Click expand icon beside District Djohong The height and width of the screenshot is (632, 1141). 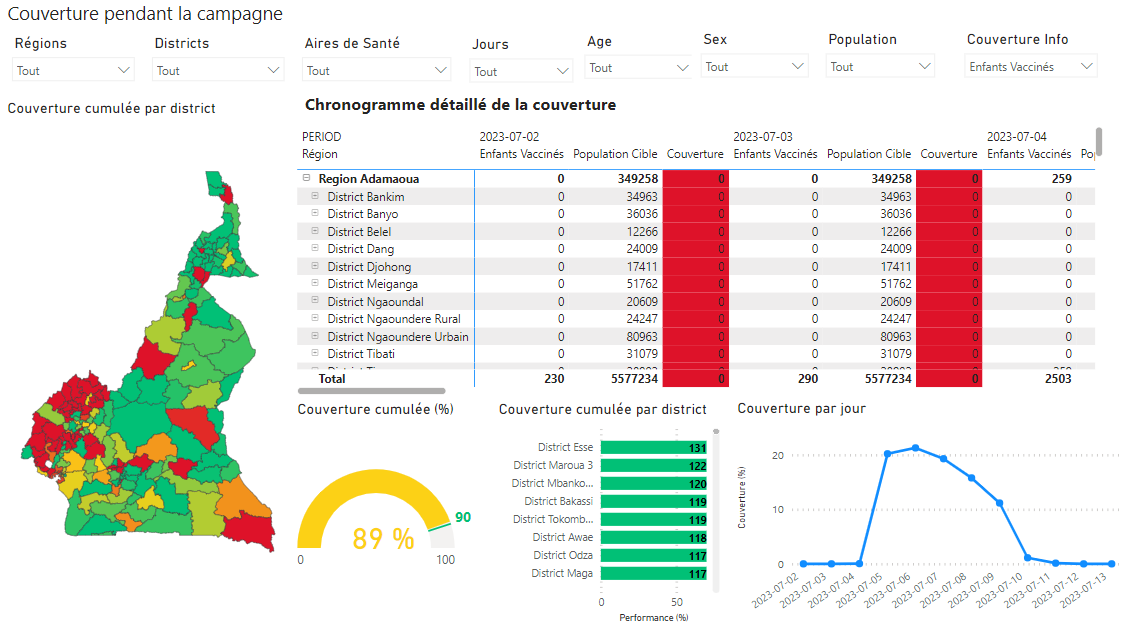pyautogui.click(x=315, y=266)
